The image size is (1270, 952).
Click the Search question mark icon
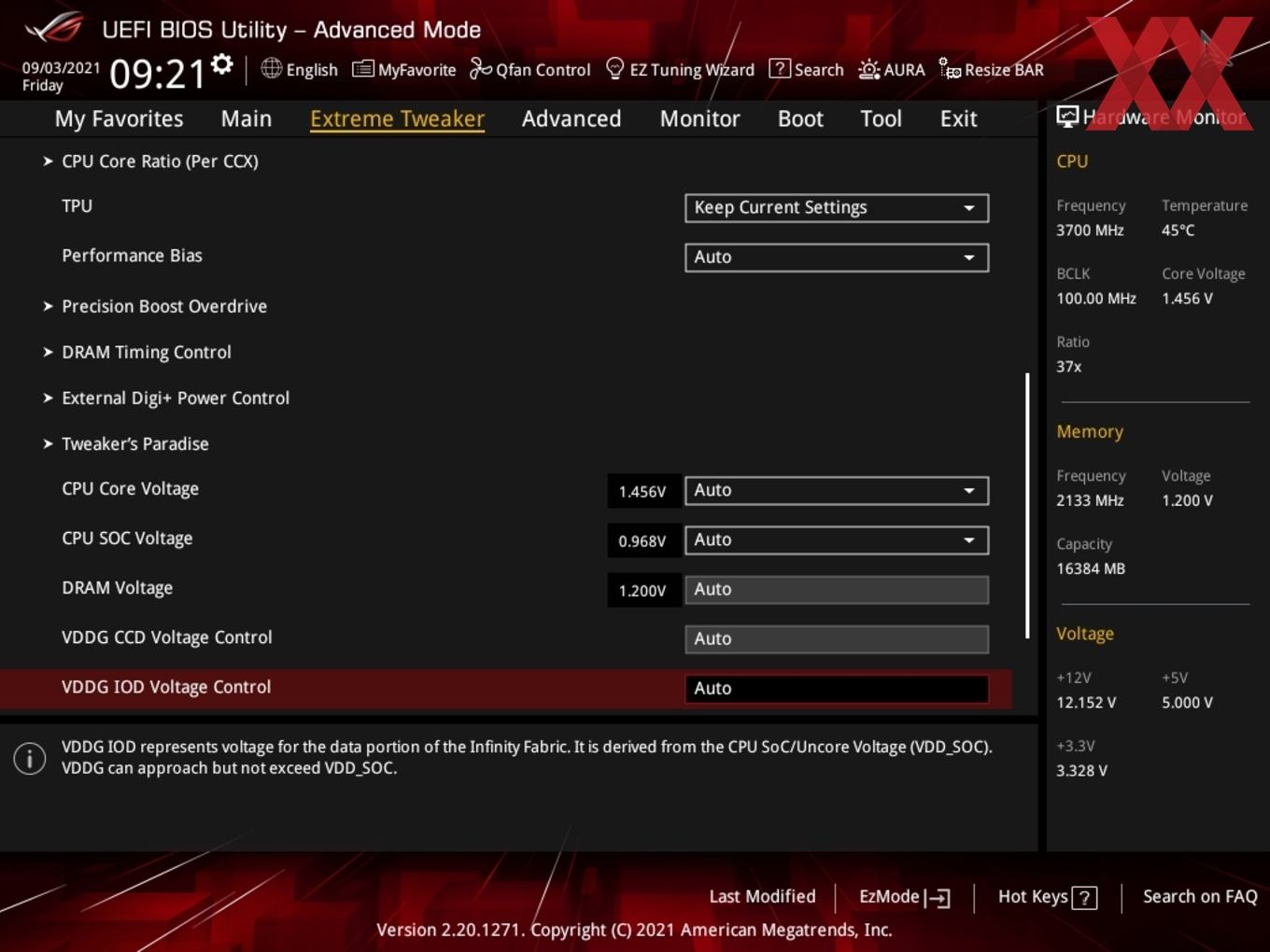[779, 69]
